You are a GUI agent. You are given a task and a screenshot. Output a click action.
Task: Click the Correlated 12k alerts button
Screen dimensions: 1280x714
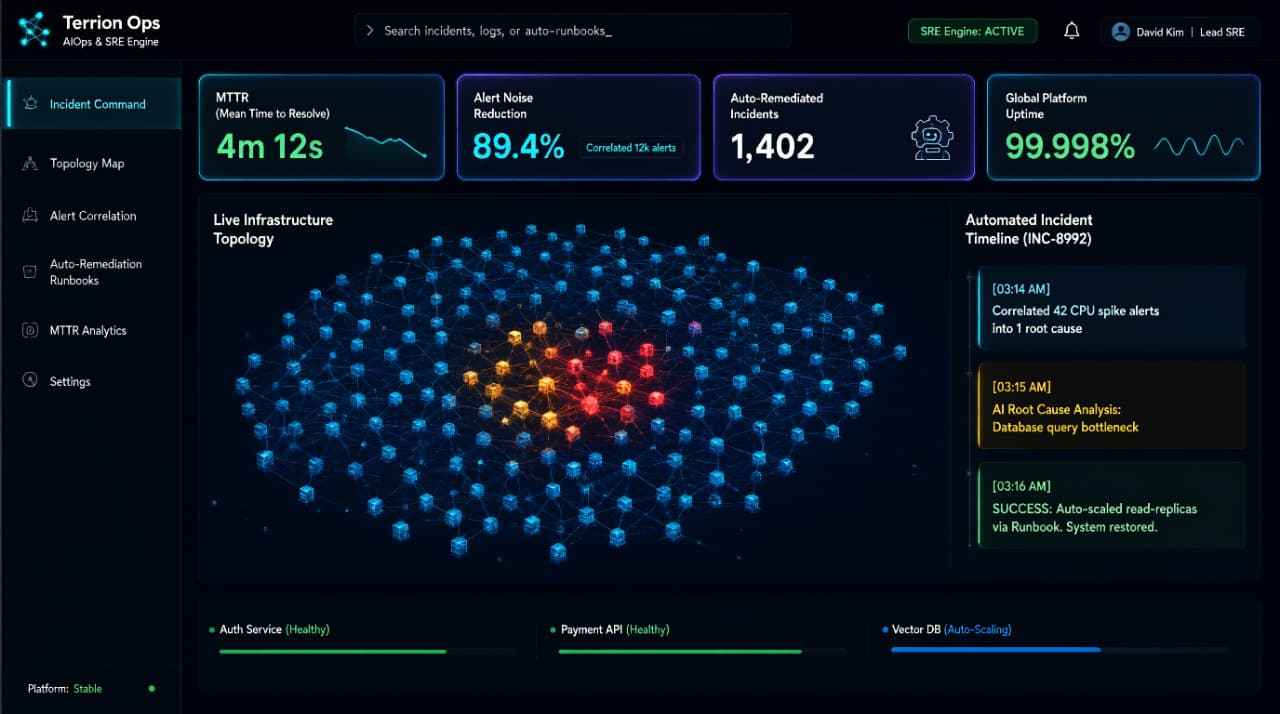click(x=631, y=148)
